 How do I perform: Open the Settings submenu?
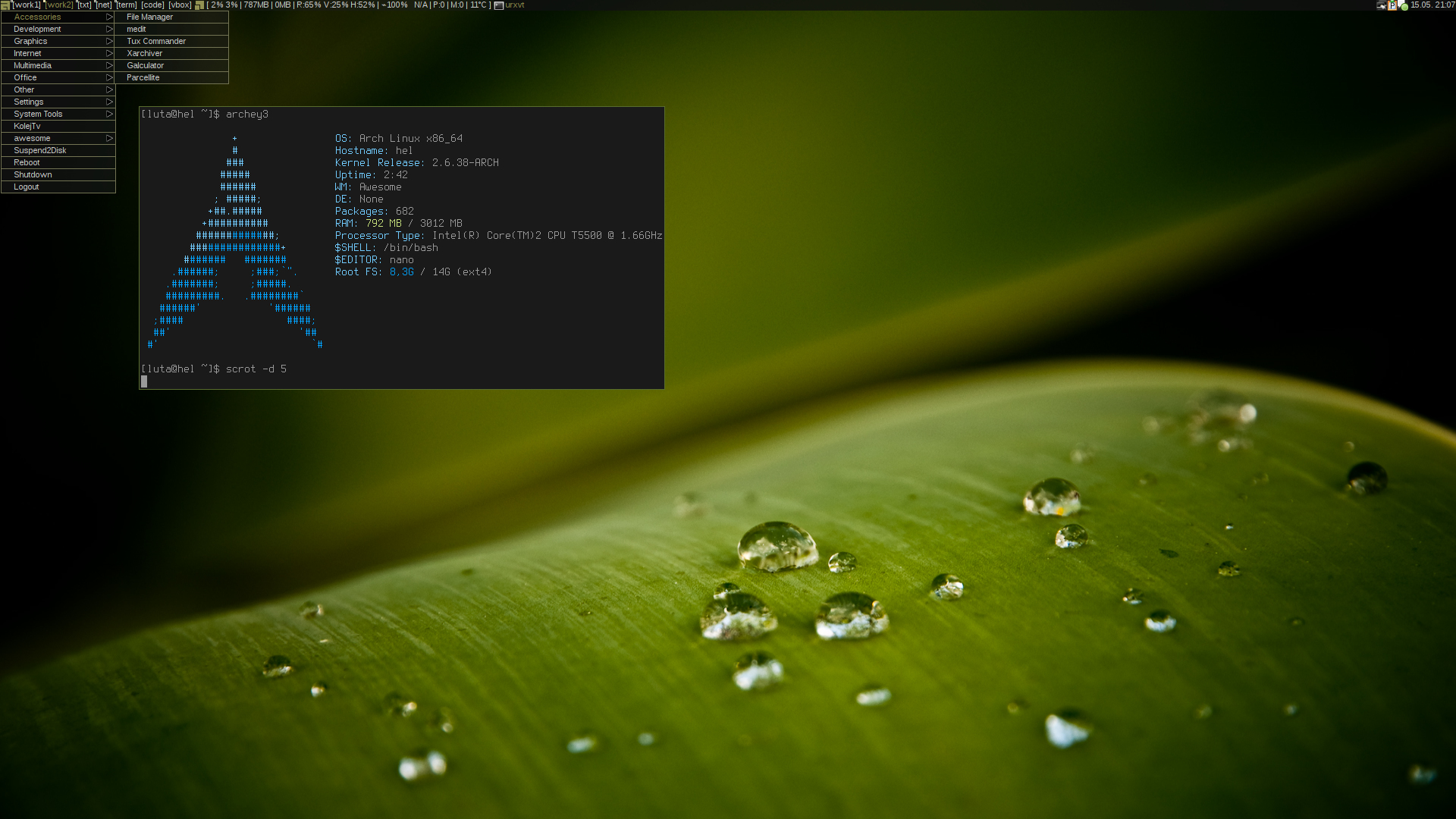tap(58, 102)
